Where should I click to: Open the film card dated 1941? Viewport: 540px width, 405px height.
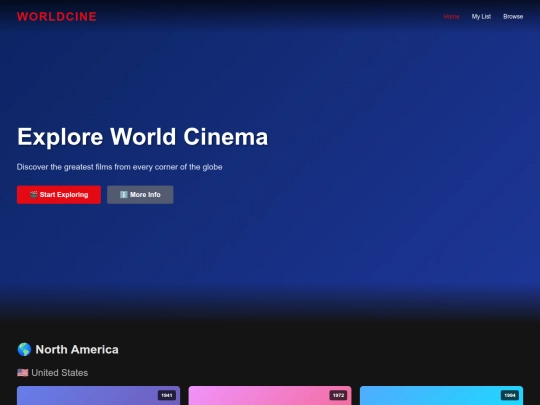click(98, 395)
